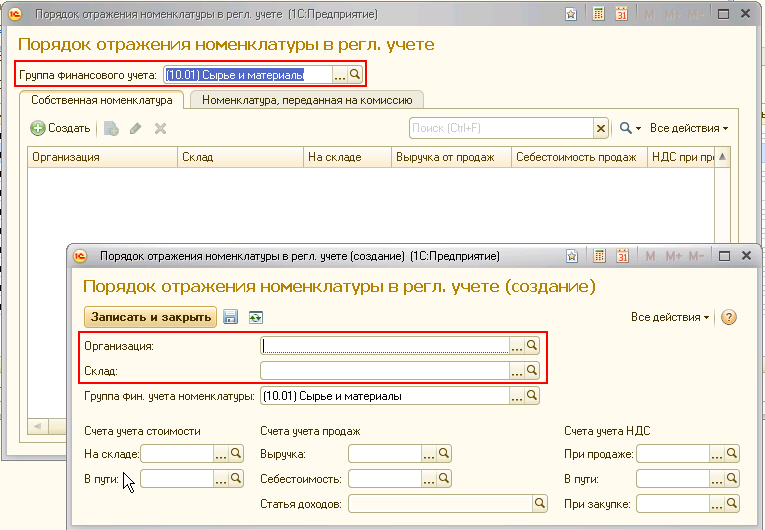The height and width of the screenshot is (530, 765).
Task: Click the Группа финансового учета input field
Action: pyautogui.click(x=248, y=75)
